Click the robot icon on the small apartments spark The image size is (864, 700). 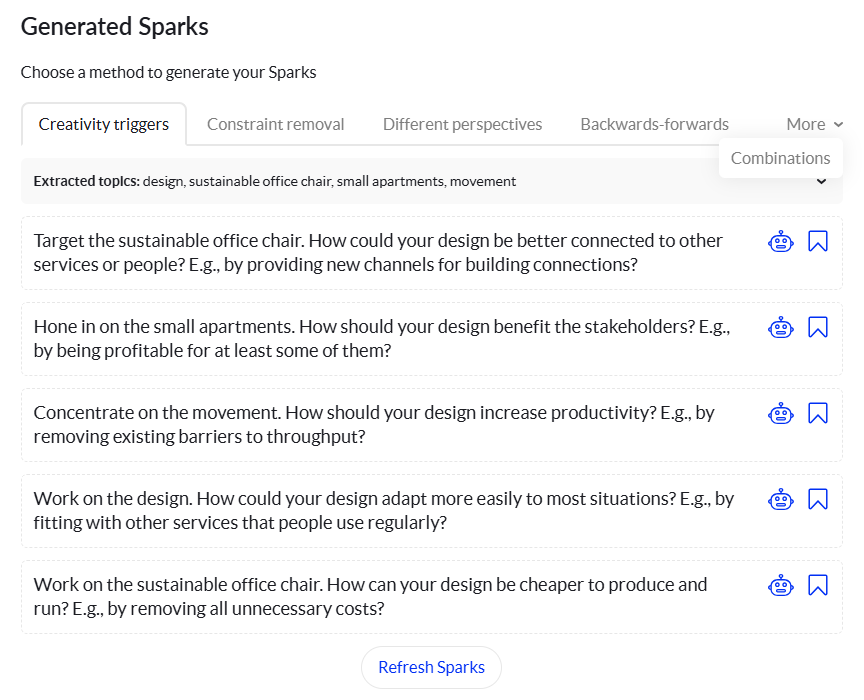(x=780, y=327)
